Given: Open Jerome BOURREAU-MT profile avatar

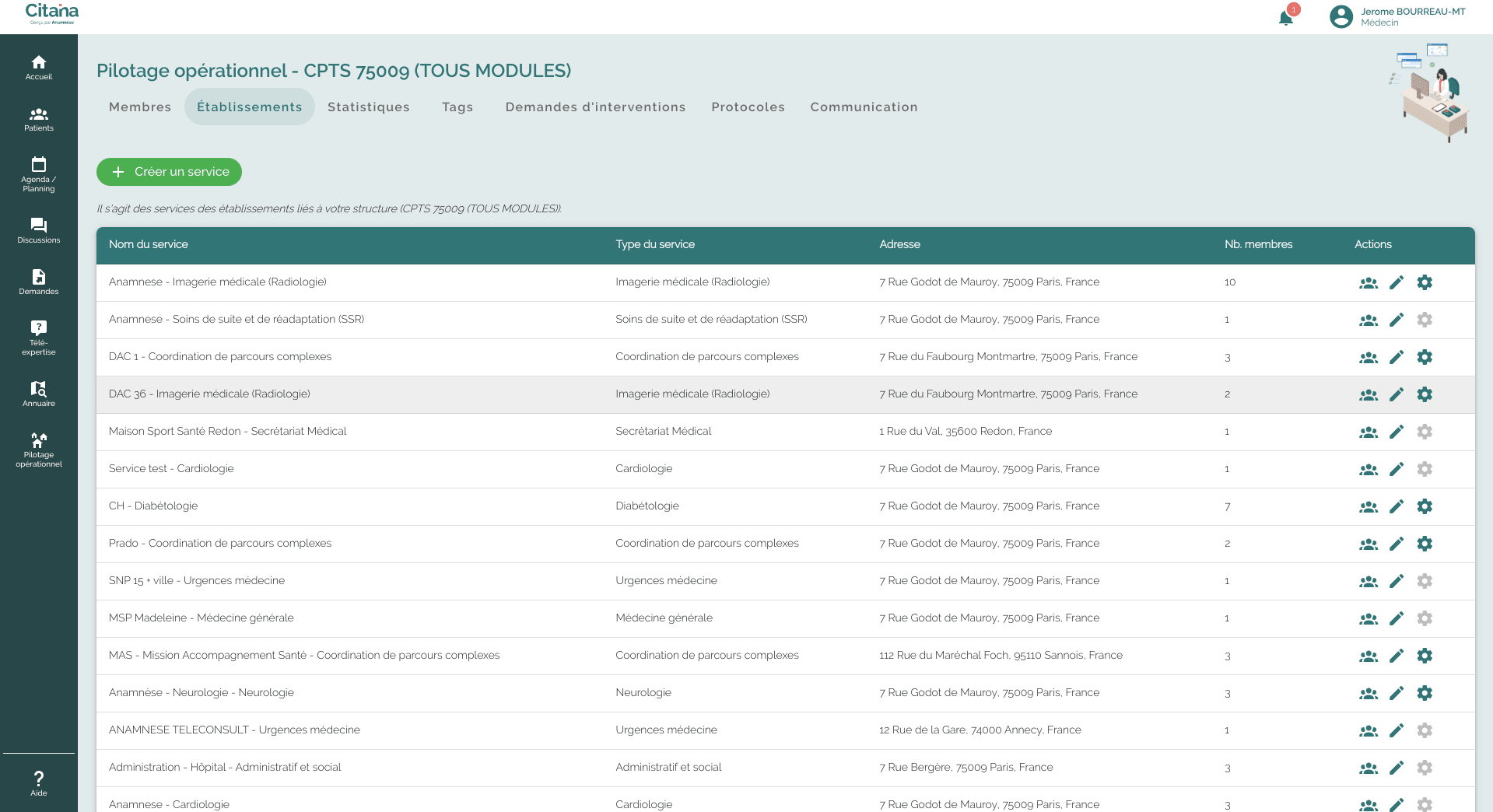Looking at the screenshot, I should pyautogui.click(x=1341, y=16).
